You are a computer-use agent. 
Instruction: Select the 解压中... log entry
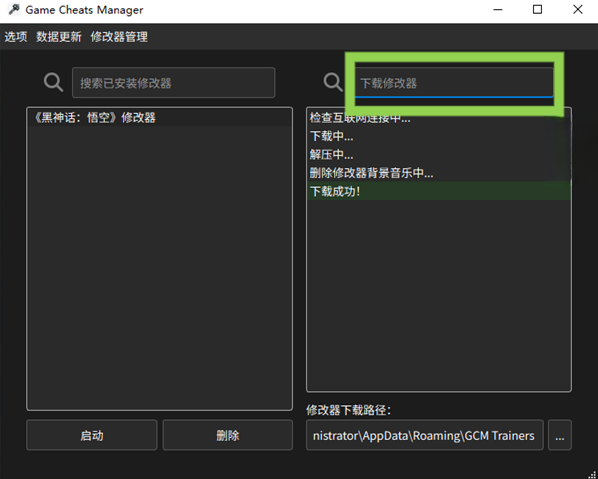coord(439,154)
